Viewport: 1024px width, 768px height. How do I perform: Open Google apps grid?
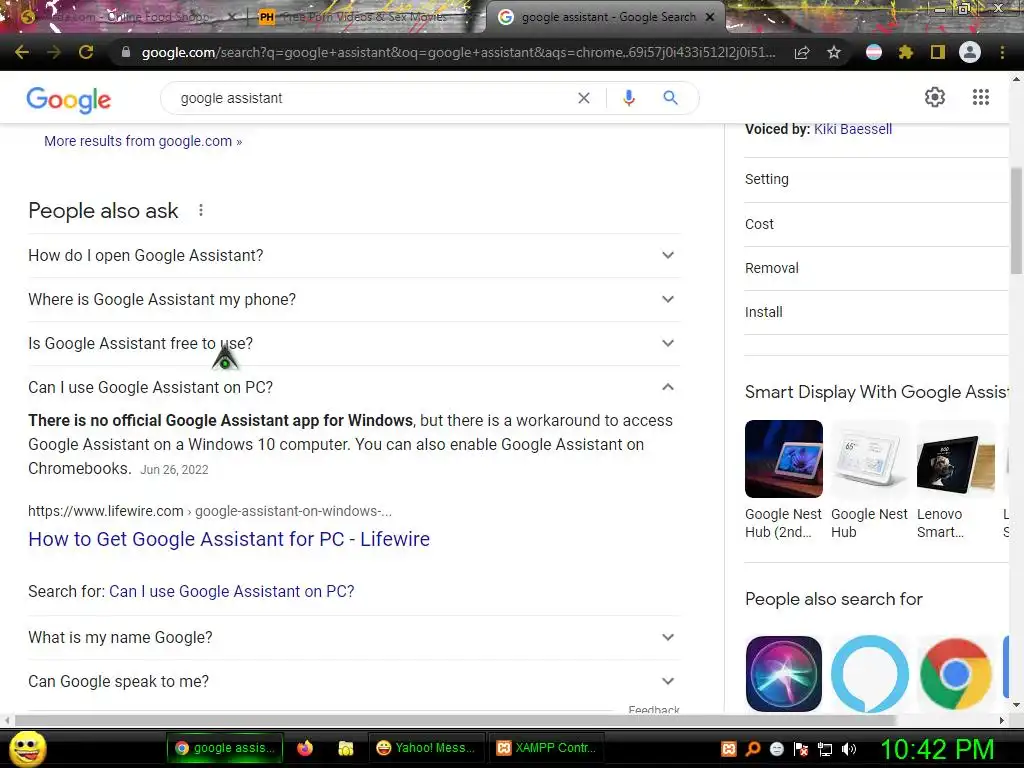tap(981, 97)
